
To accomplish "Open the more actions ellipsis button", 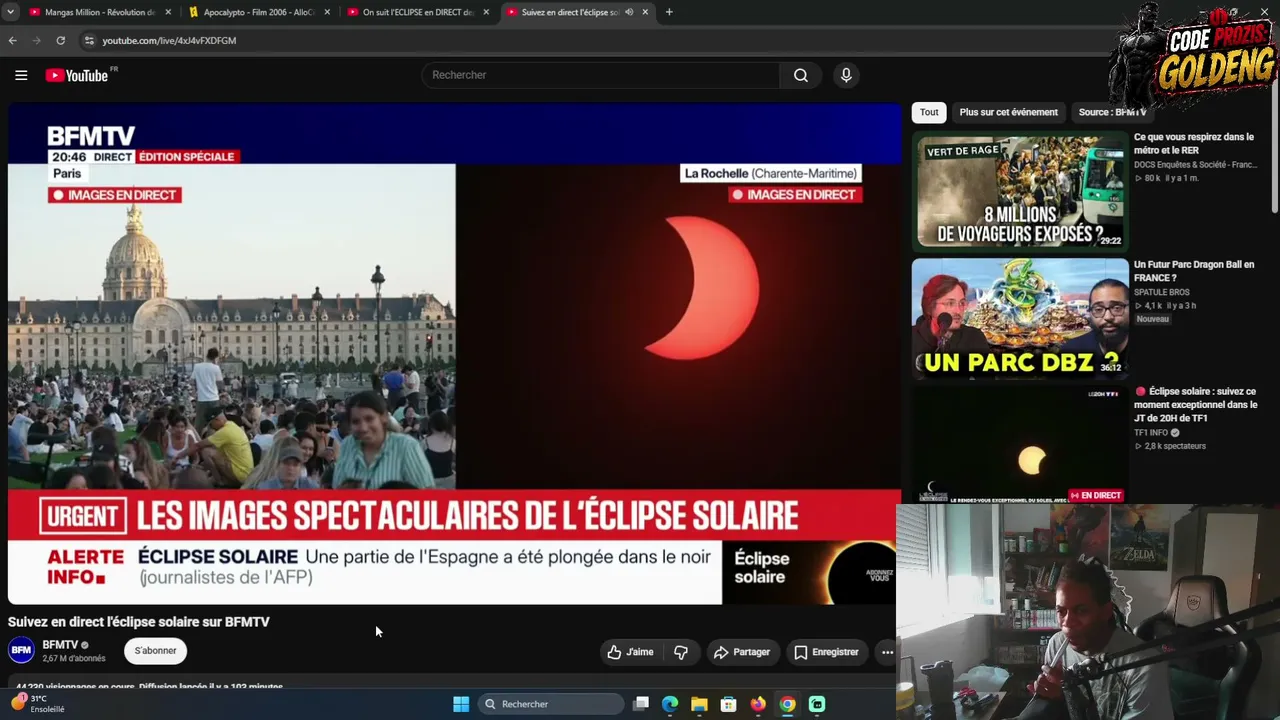I will [887, 652].
